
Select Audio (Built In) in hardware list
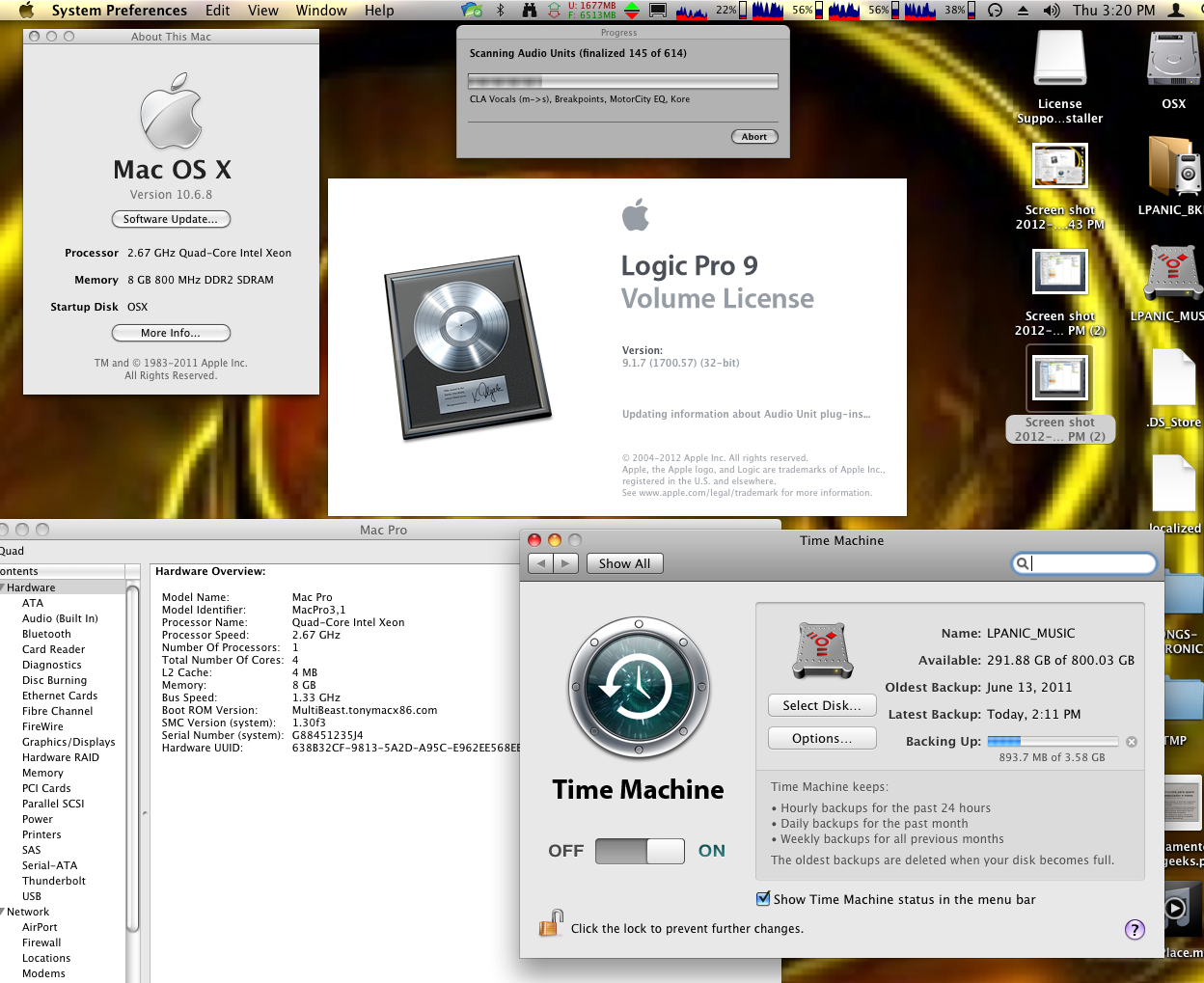(60, 618)
